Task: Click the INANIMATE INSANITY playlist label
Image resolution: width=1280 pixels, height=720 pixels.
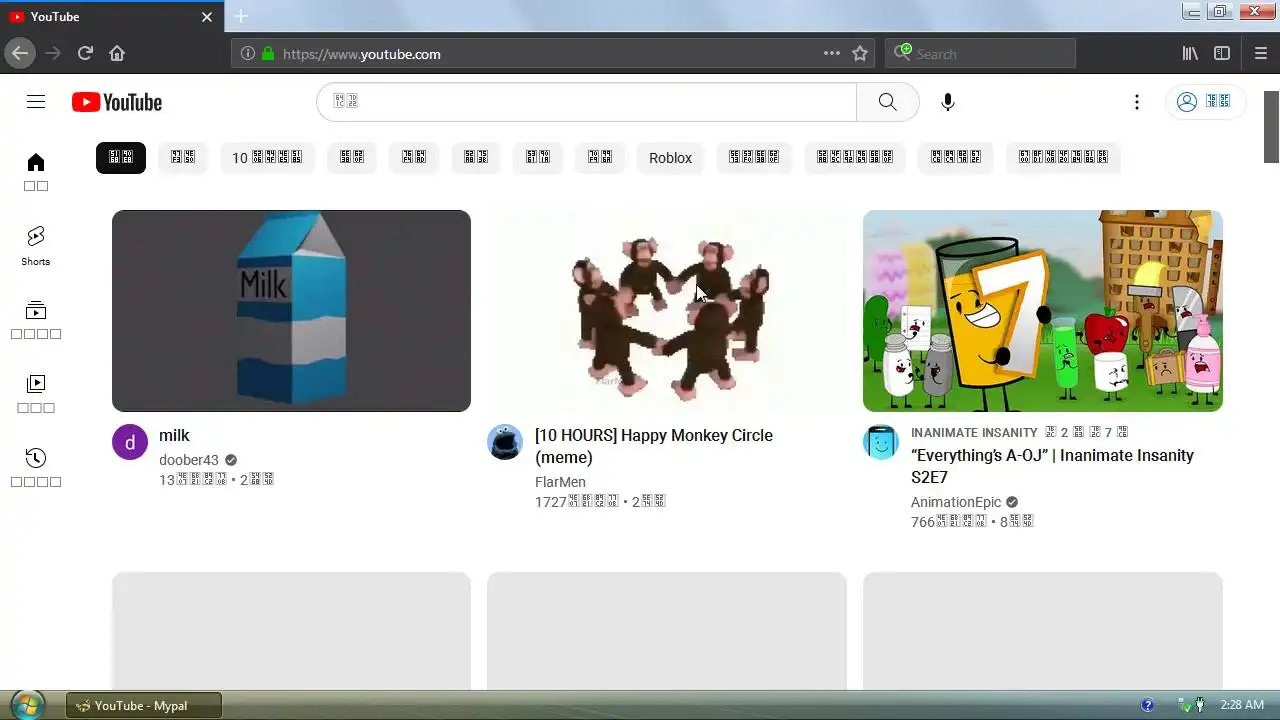Action: coord(974,433)
